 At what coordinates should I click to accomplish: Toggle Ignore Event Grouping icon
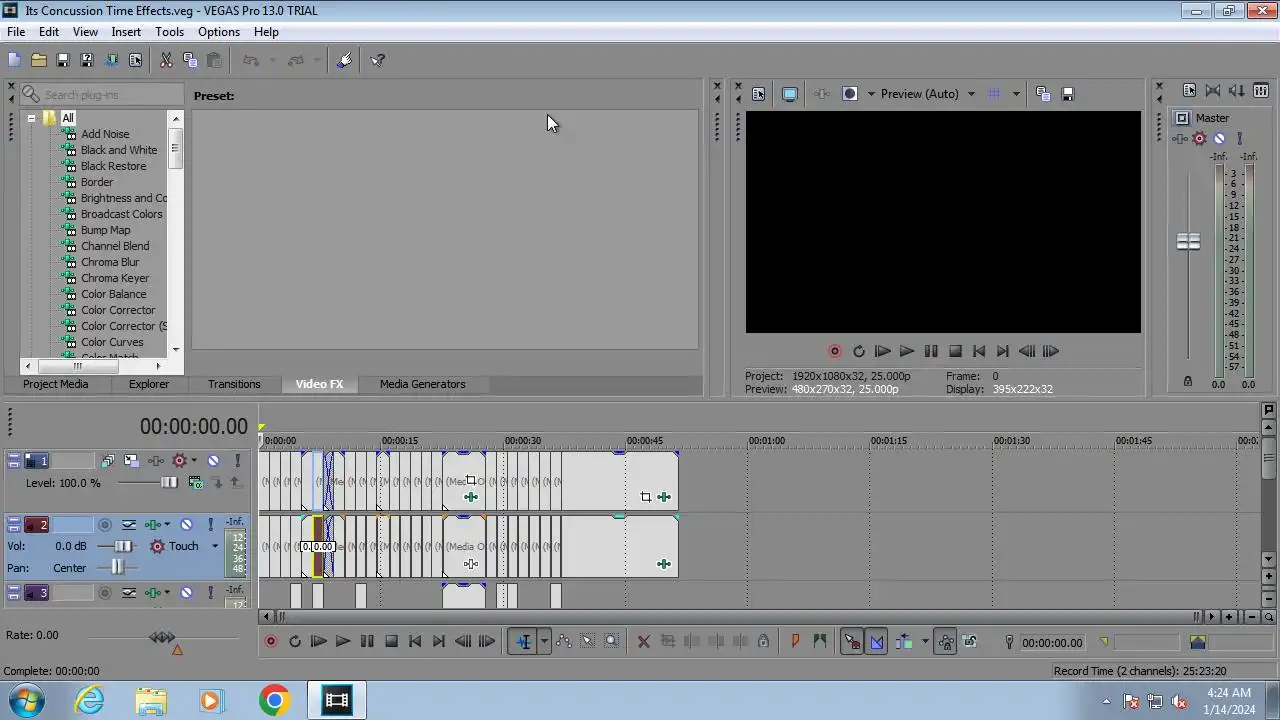(x=969, y=642)
